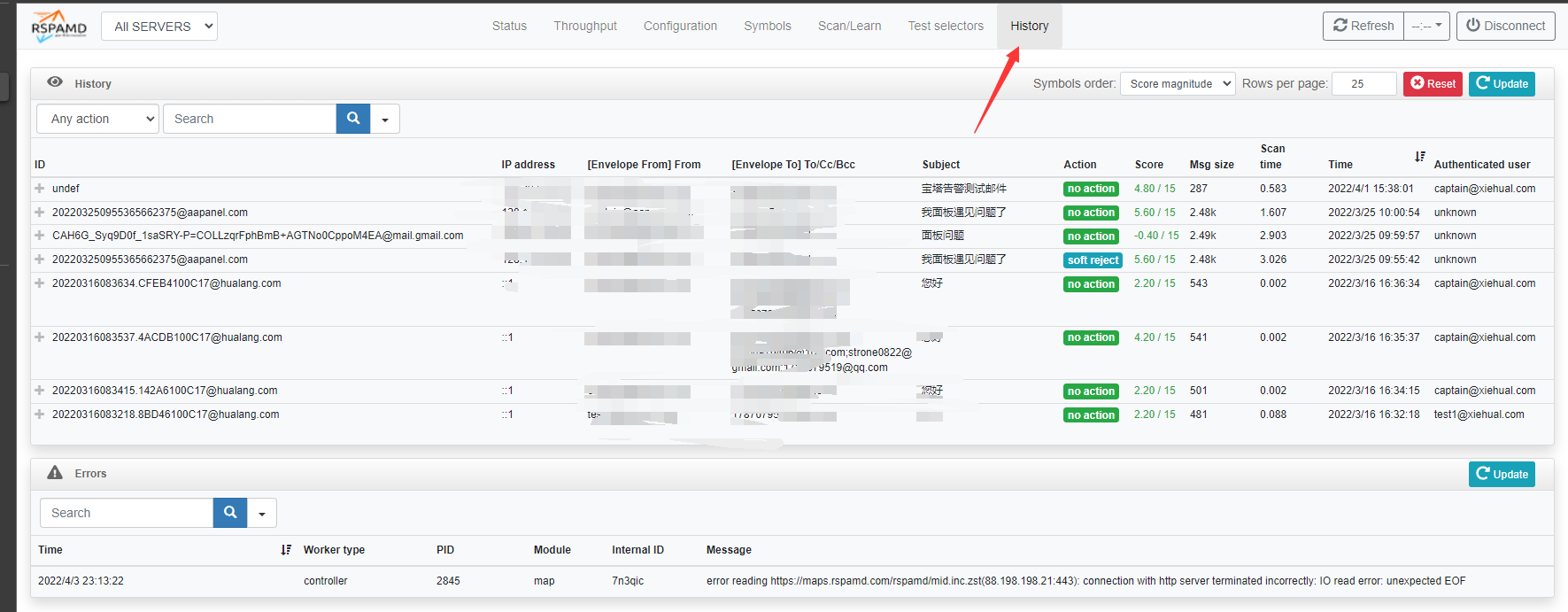
Task: Select the Symbols tab
Action: pos(768,26)
